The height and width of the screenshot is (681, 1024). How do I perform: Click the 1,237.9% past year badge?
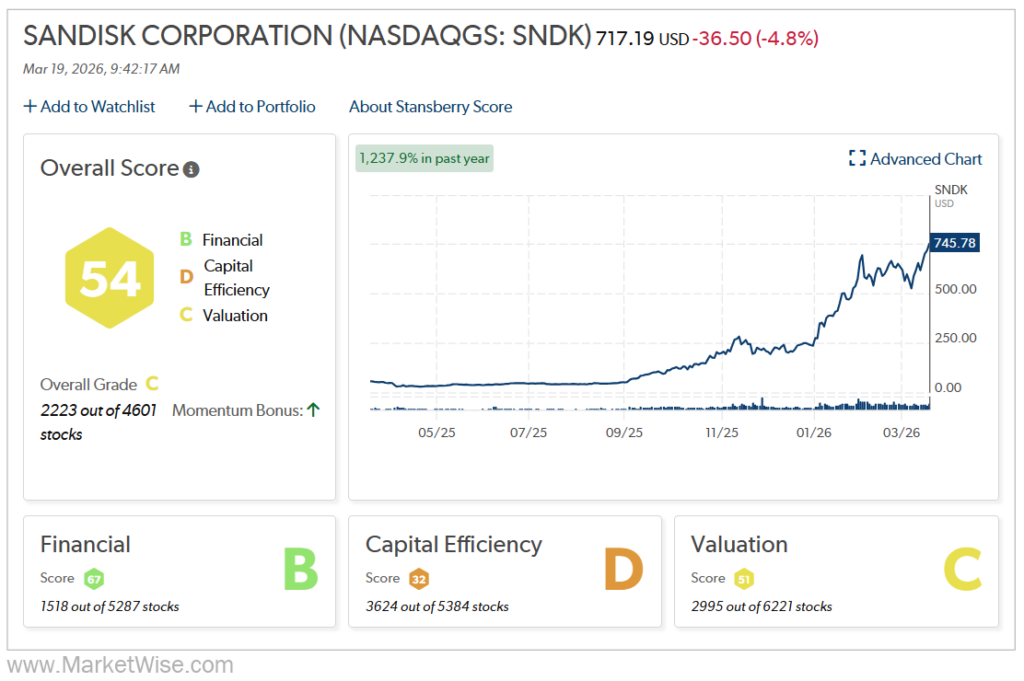[x=424, y=158]
